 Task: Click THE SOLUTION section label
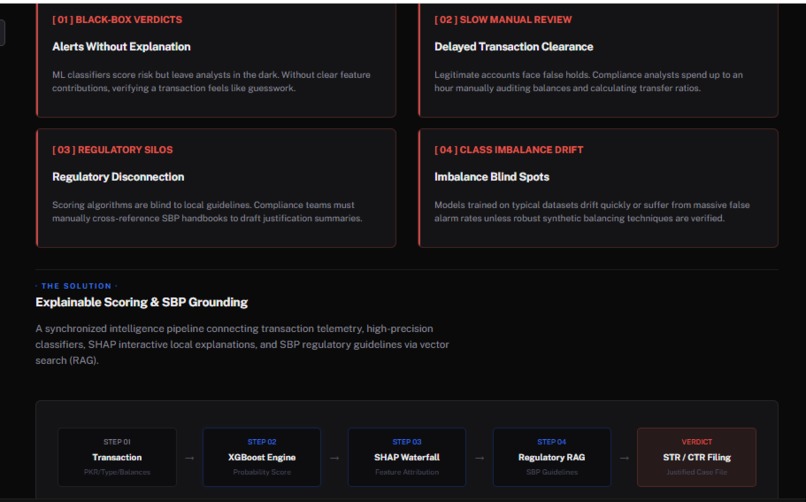pyautogui.click(x=76, y=286)
